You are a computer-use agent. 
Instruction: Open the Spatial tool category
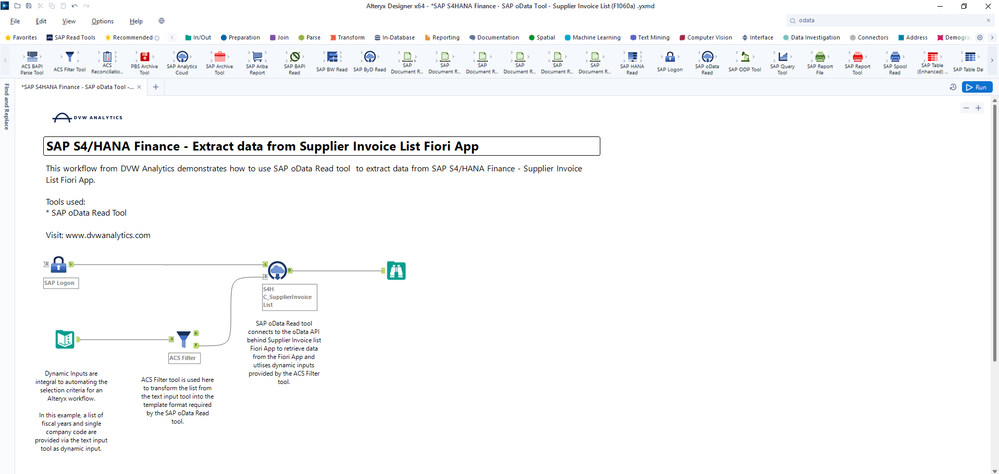point(542,38)
